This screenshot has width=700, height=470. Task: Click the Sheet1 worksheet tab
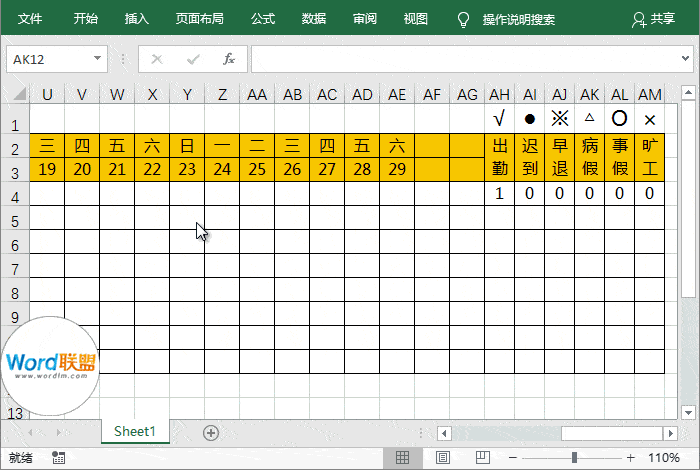click(x=135, y=431)
